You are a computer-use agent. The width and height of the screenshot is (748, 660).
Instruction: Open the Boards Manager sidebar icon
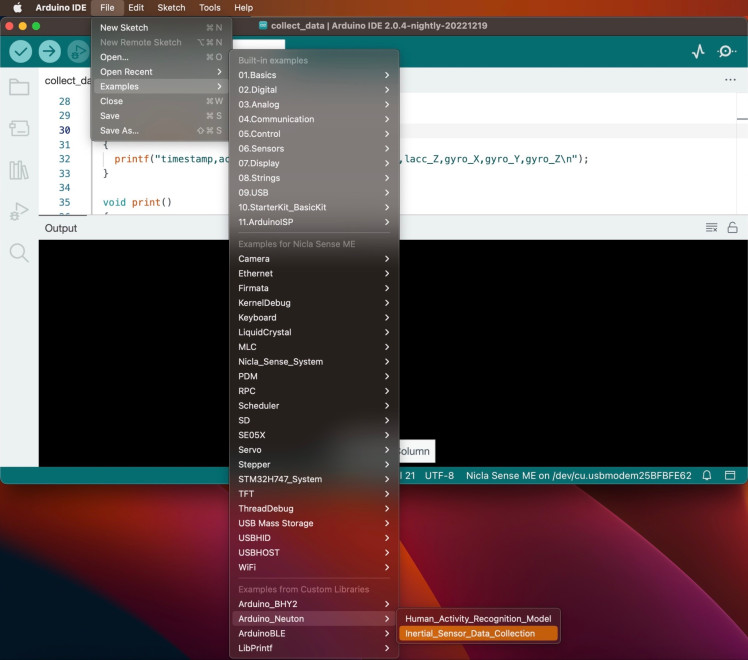[19, 128]
